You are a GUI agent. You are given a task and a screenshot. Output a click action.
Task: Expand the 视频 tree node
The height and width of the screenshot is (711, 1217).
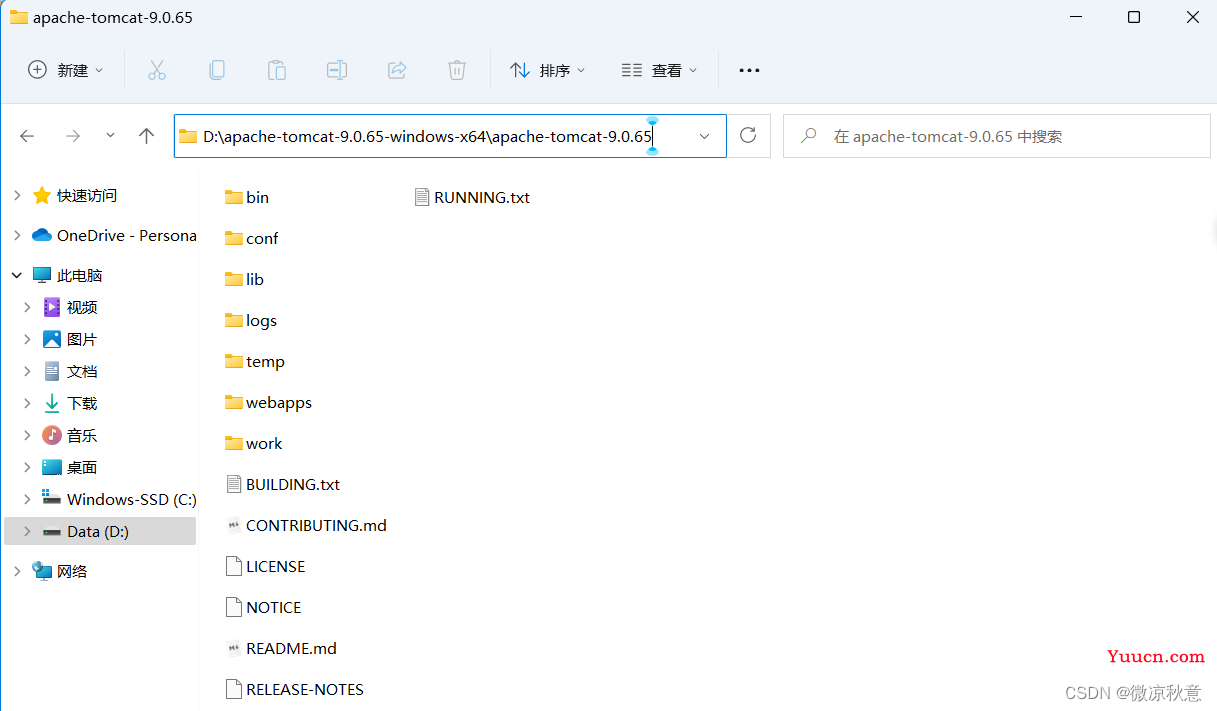pyautogui.click(x=28, y=307)
